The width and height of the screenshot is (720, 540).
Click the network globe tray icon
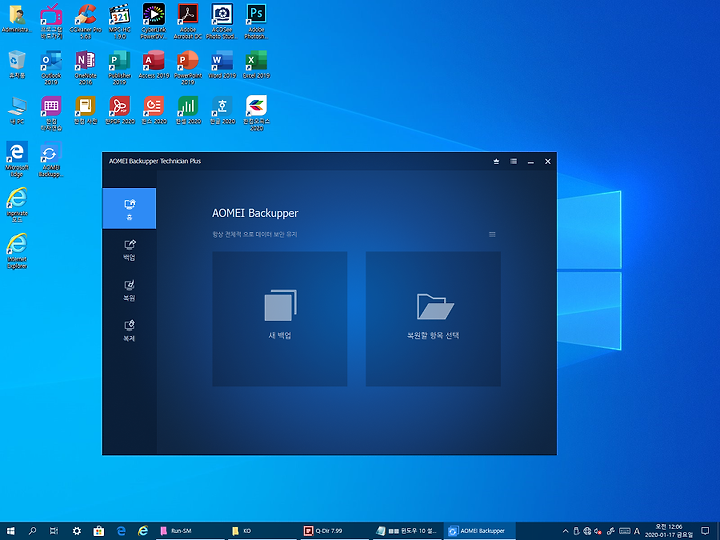587,531
